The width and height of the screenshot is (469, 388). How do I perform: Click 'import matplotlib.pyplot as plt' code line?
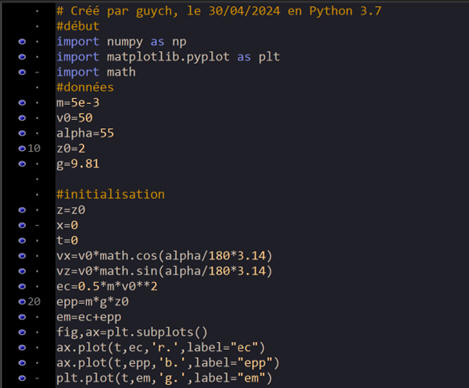pyautogui.click(x=168, y=57)
